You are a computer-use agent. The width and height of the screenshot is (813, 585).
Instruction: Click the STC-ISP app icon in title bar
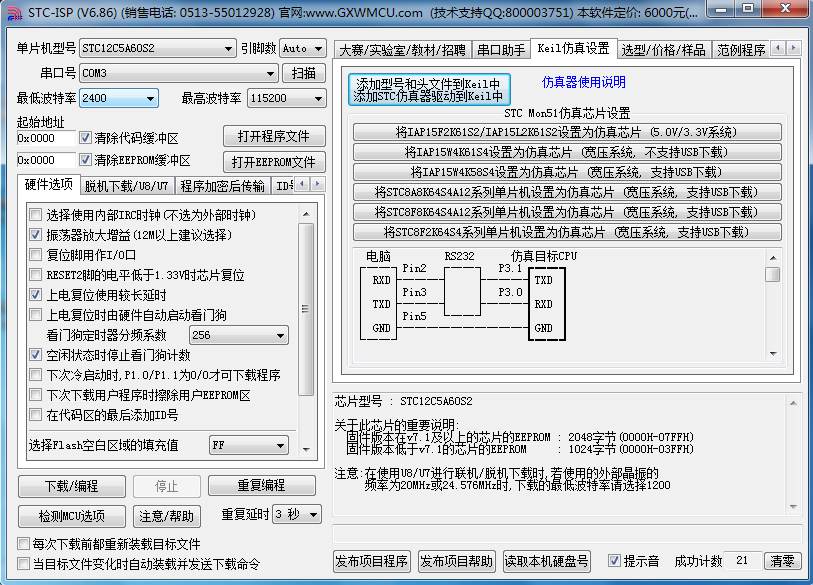pos(14,12)
